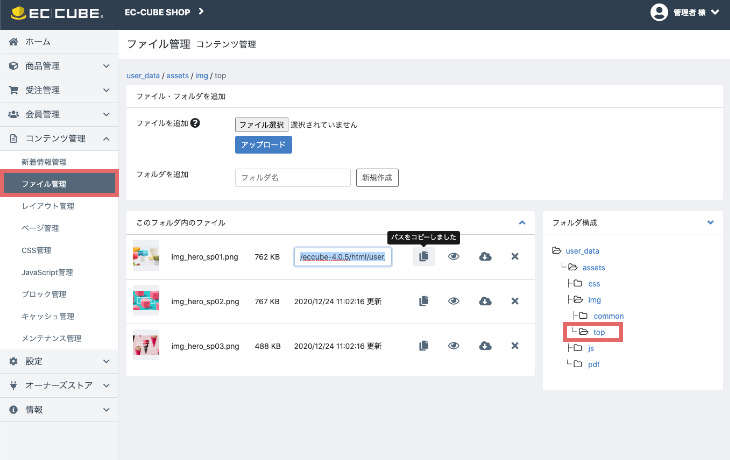Click img breadcrumb link
The image size is (730, 460).
pyautogui.click(x=202, y=75)
